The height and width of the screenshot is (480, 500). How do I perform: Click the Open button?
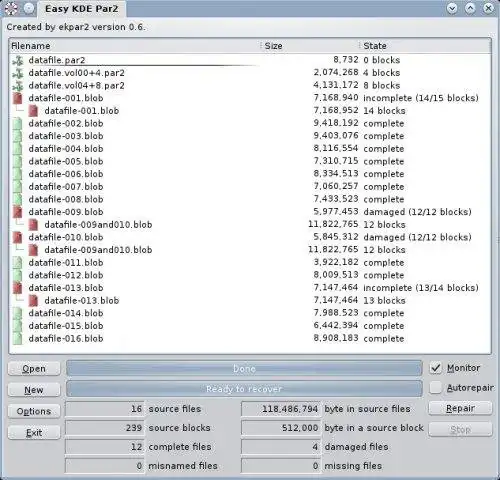[34, 369]
